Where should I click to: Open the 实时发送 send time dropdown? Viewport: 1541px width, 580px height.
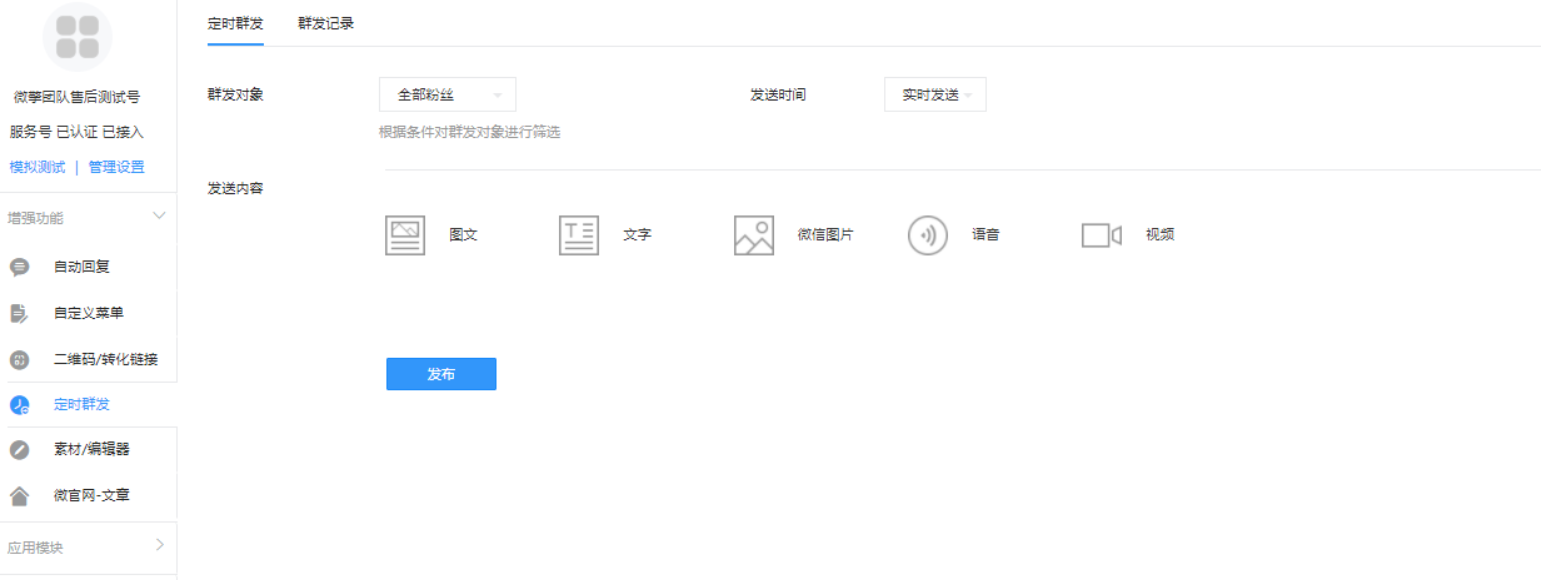point(935,95)
